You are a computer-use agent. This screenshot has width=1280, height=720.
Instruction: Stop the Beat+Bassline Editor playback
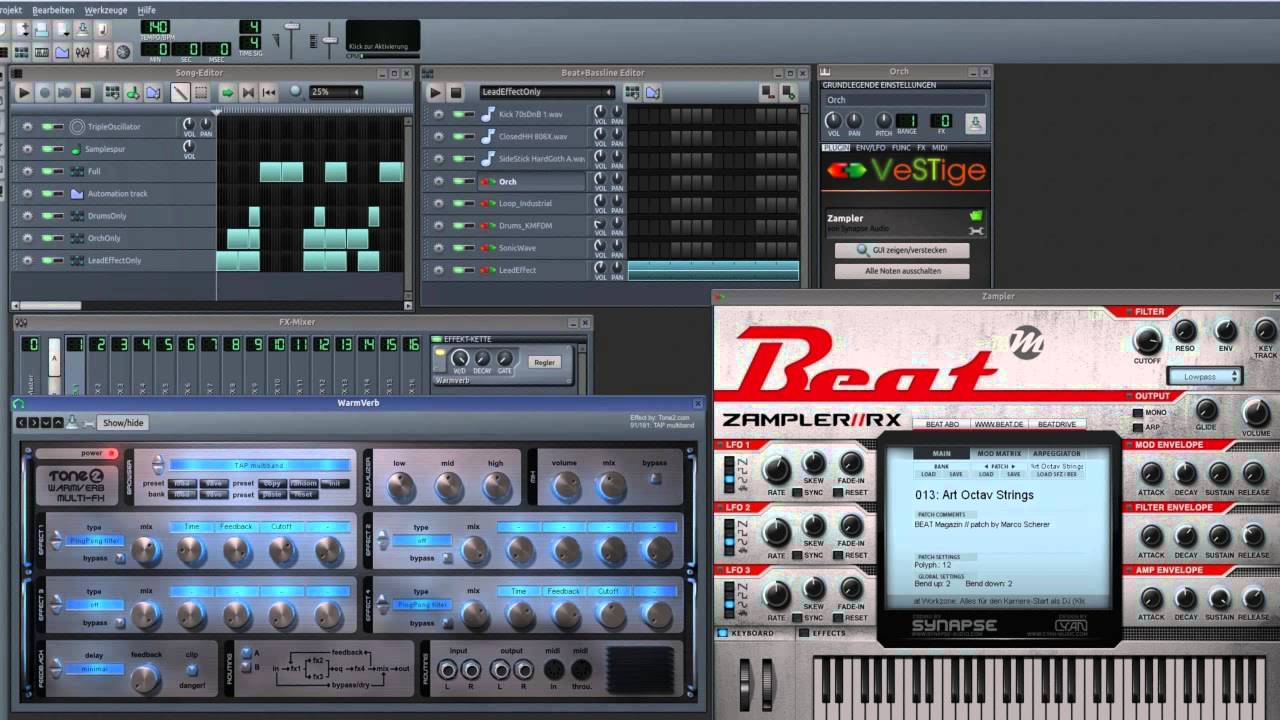coord(455,92)
